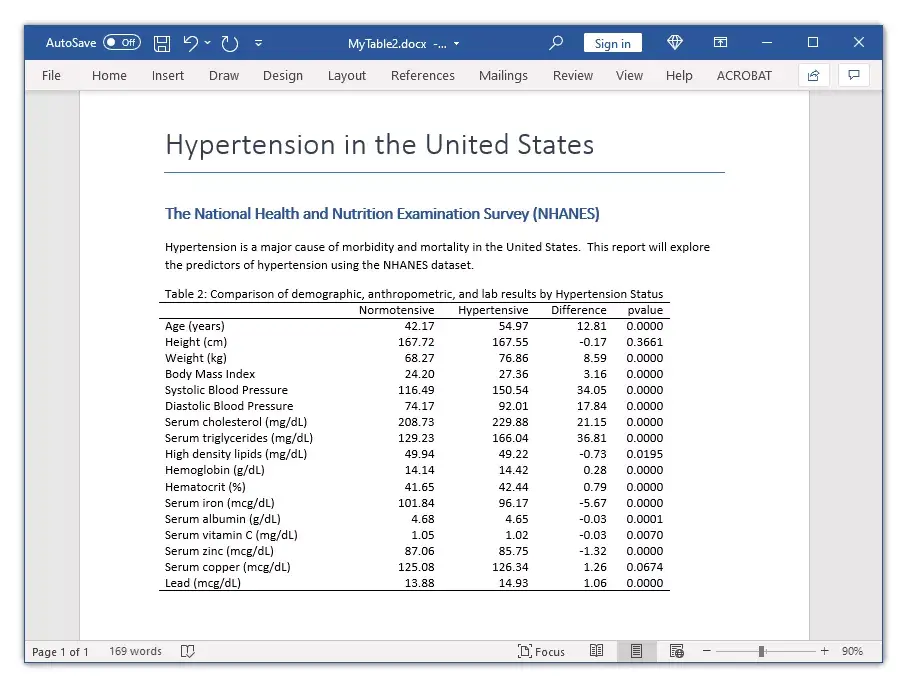This screenshot has height=684, width=910.
Task: Click the Save icon in title bar
Action: tap(162, 43)
